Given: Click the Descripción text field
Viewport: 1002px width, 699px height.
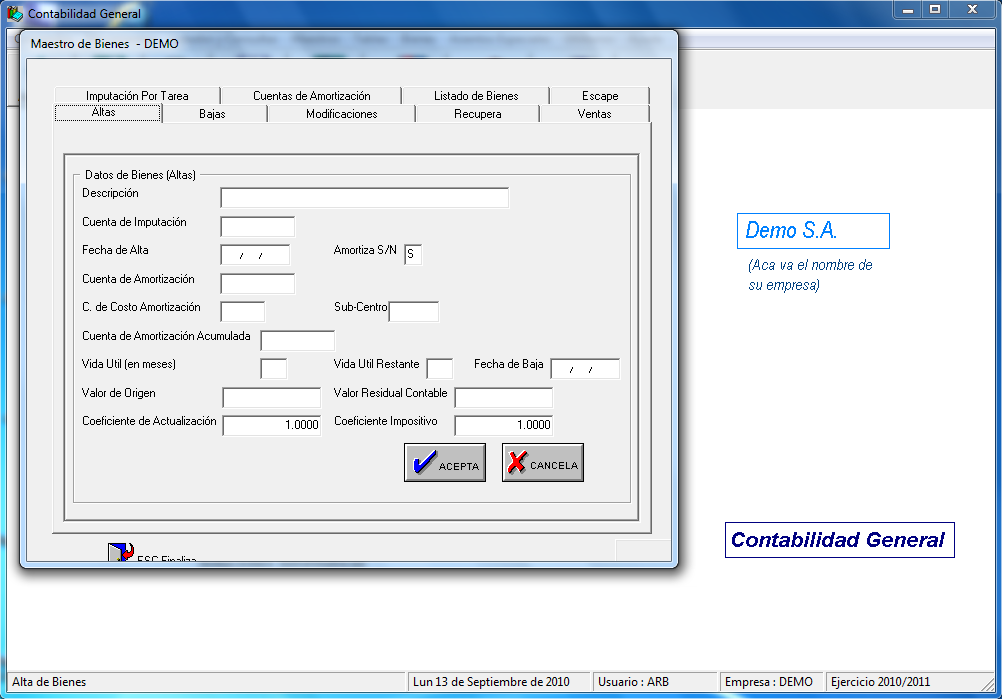Looking at the screenshot, I should (364, 197).
